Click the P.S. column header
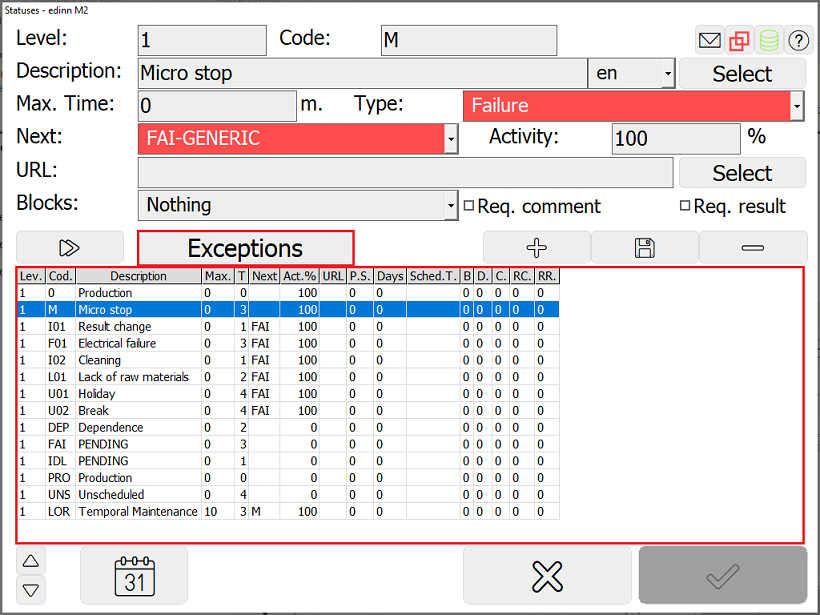The height and width of the screenshot is (615, 820). coord(360,276)
